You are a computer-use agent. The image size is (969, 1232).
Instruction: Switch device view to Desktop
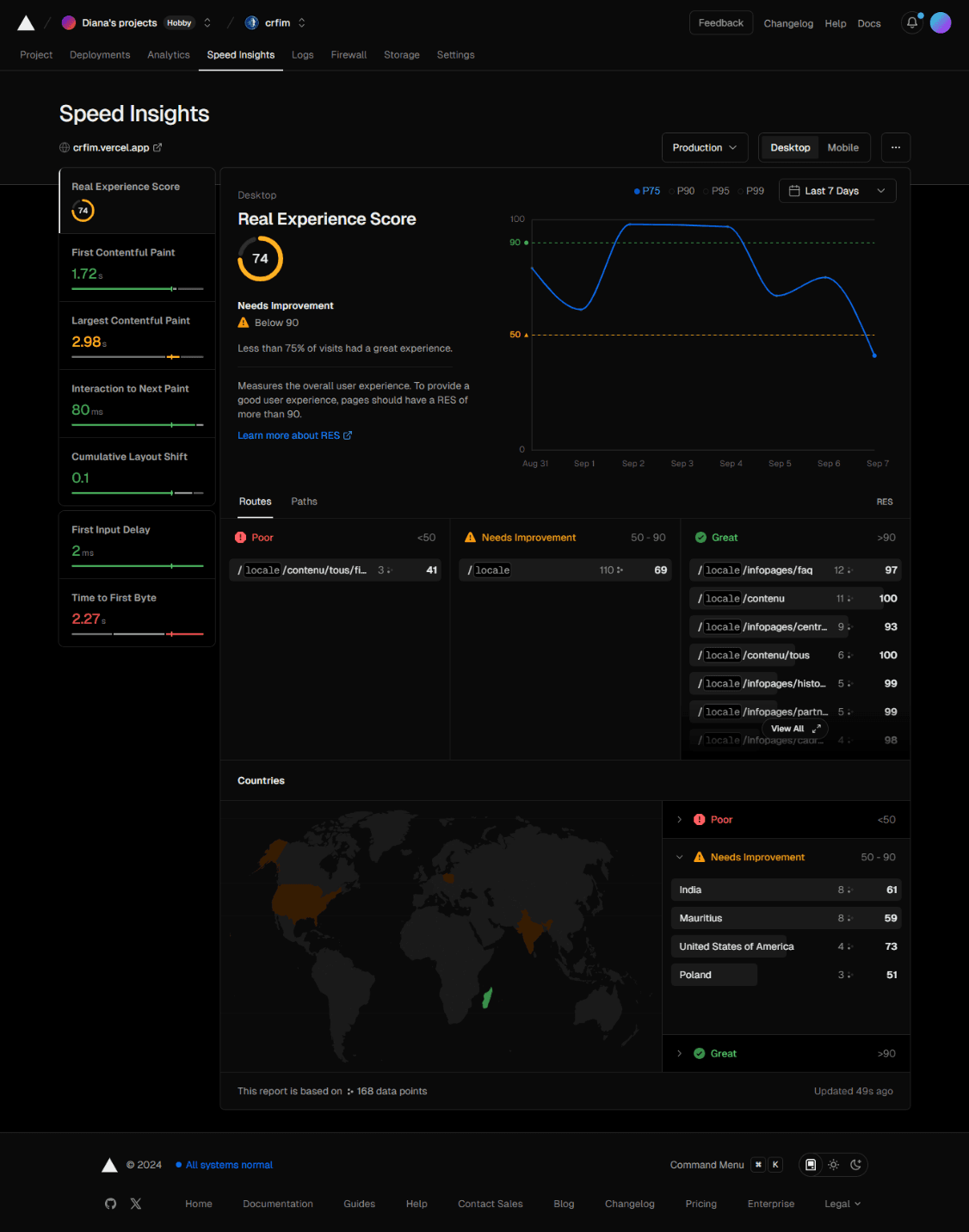coord(790,148)
